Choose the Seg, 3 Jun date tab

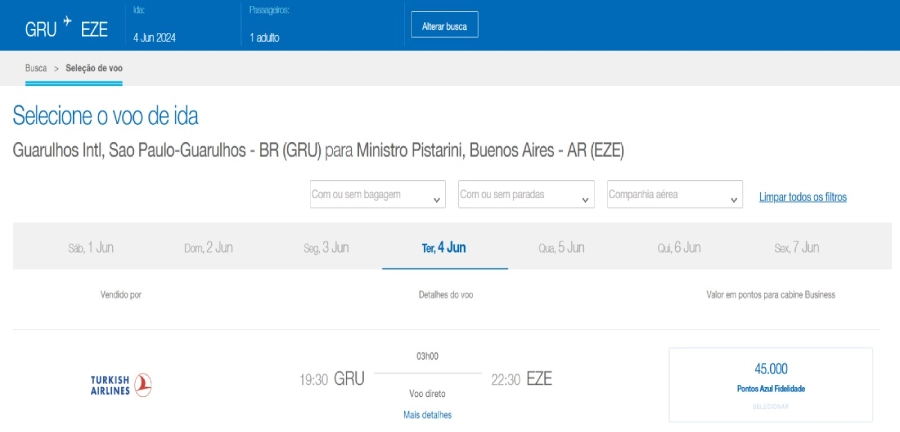click(326, 248)
